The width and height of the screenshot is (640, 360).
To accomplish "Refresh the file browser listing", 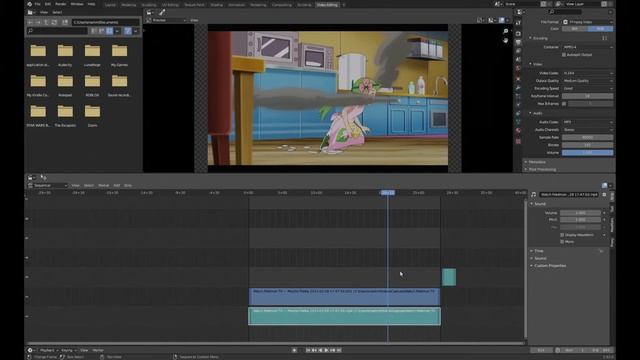I will pyautogui.click(x=54, y=22).
